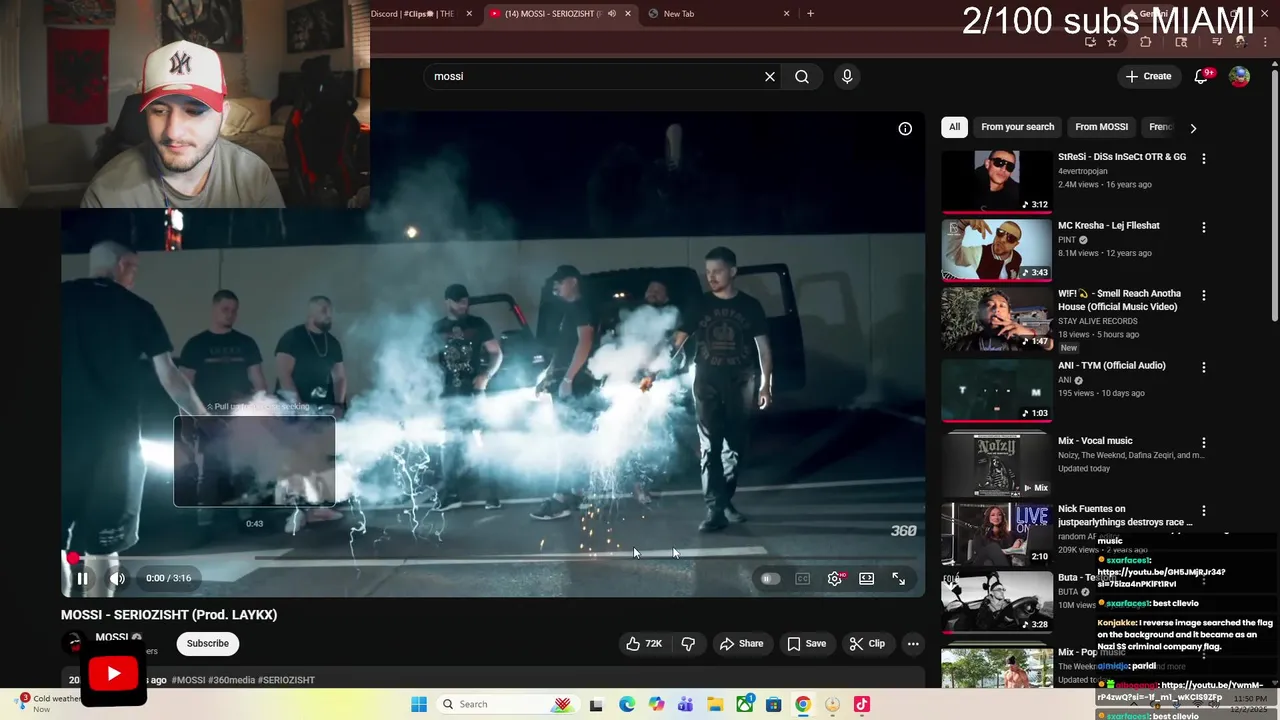
Task: Submit search with magnifier button
Action: tap(802, 76)
